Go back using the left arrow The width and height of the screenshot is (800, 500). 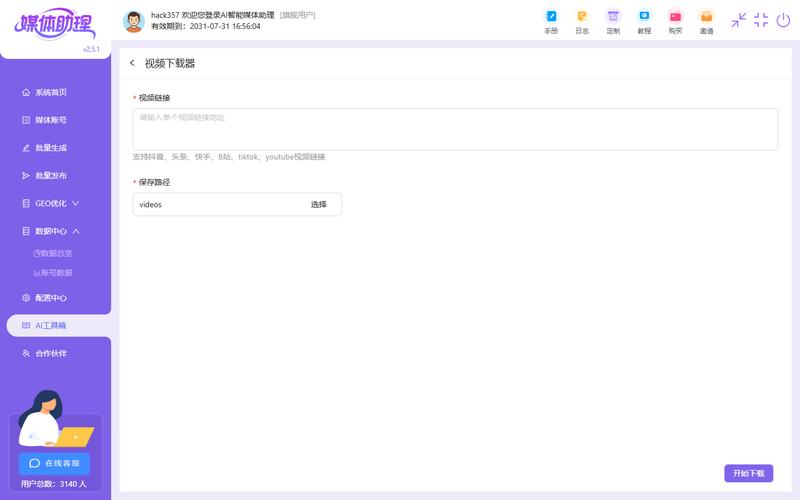click(132, 63)
